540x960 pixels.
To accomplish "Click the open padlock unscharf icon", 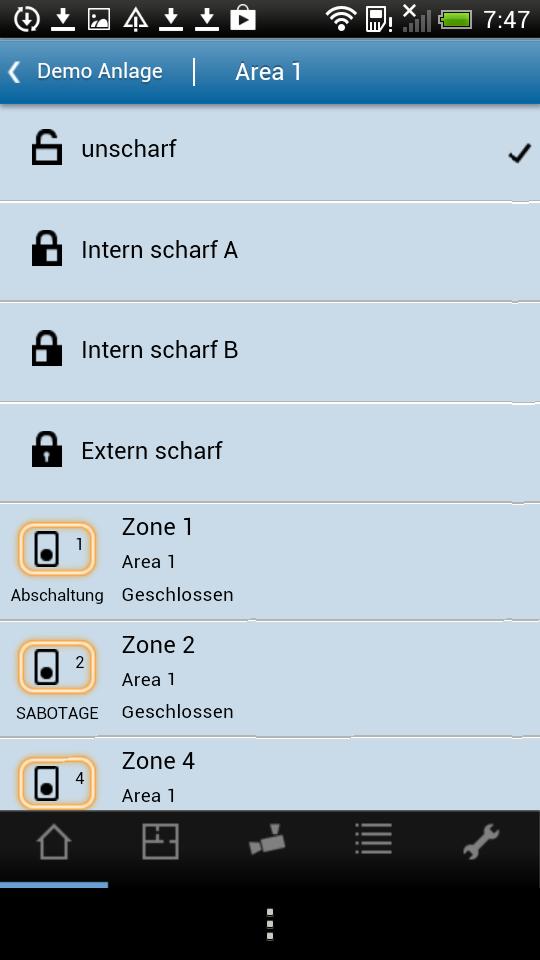I will [x=47, y=149].
